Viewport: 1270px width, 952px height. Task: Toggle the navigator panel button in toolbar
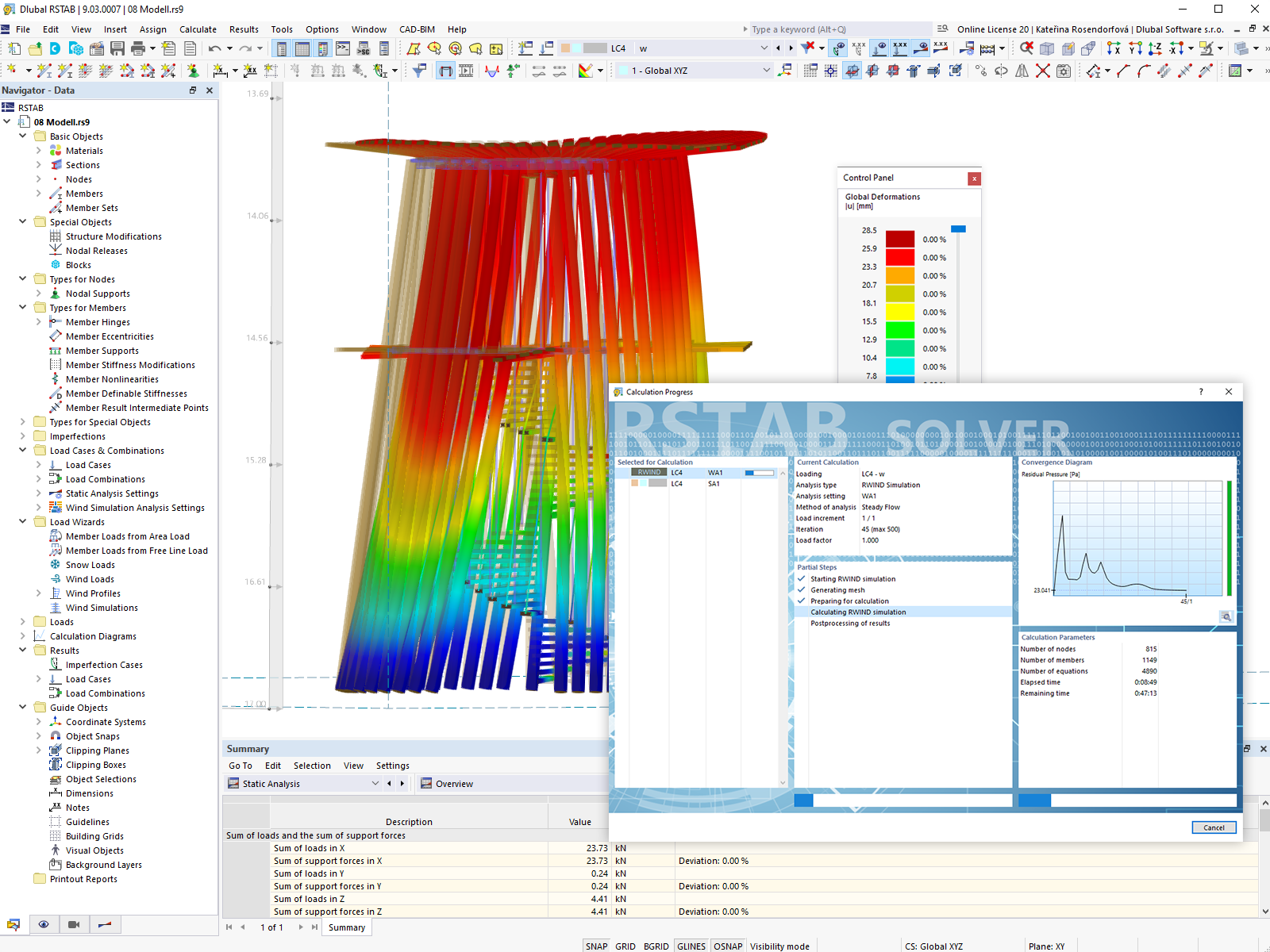point(282,48)
